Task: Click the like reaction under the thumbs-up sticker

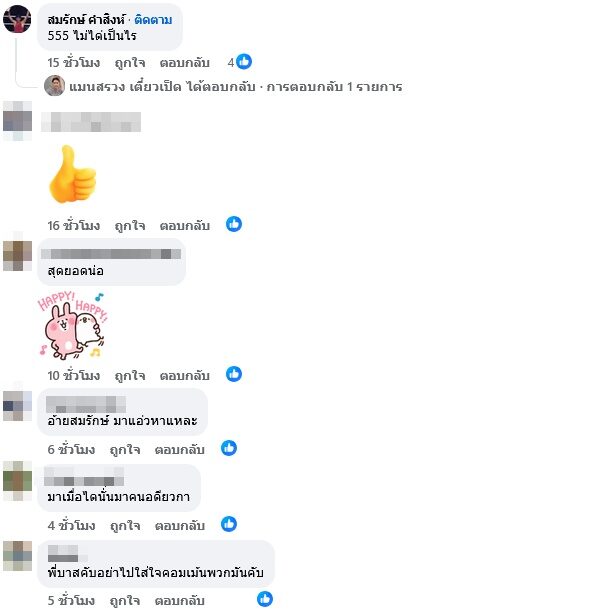Action: [x=234, y=224]
